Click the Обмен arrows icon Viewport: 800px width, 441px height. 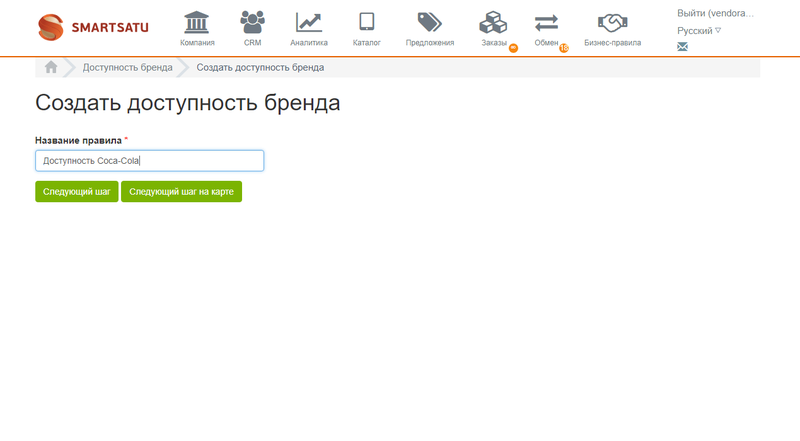[x=547, y=22]
